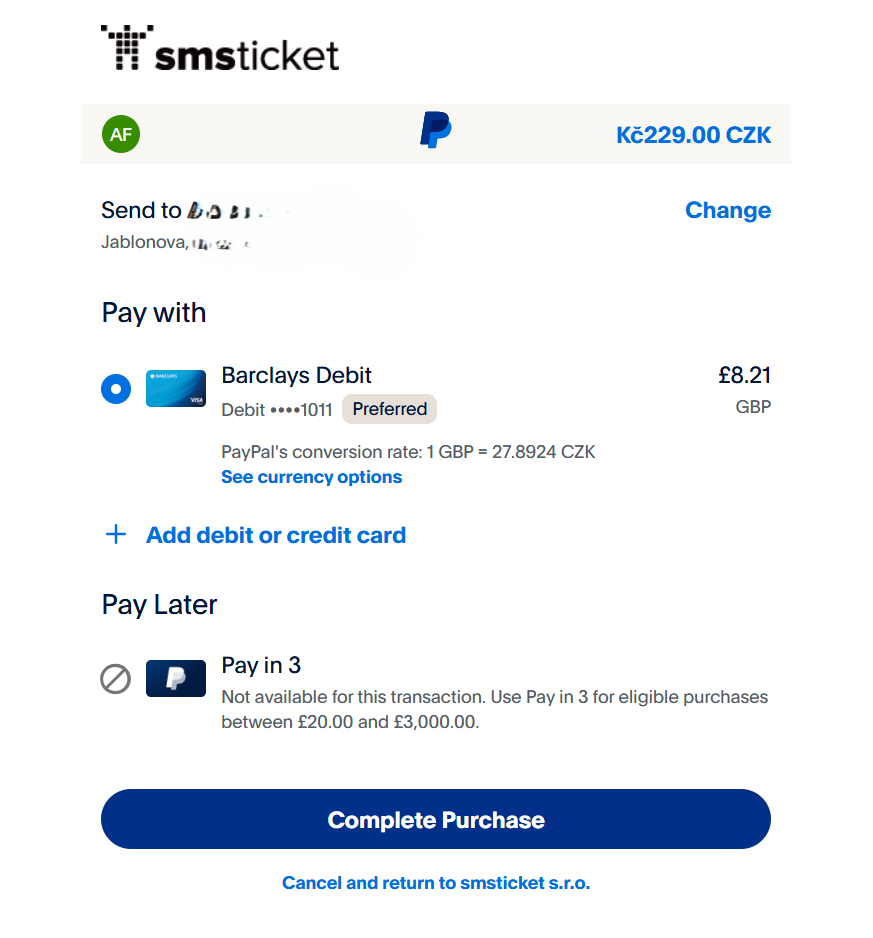Click the PayPal conversion rate text
Screen dimensions: 873x938
coord(408,452)
